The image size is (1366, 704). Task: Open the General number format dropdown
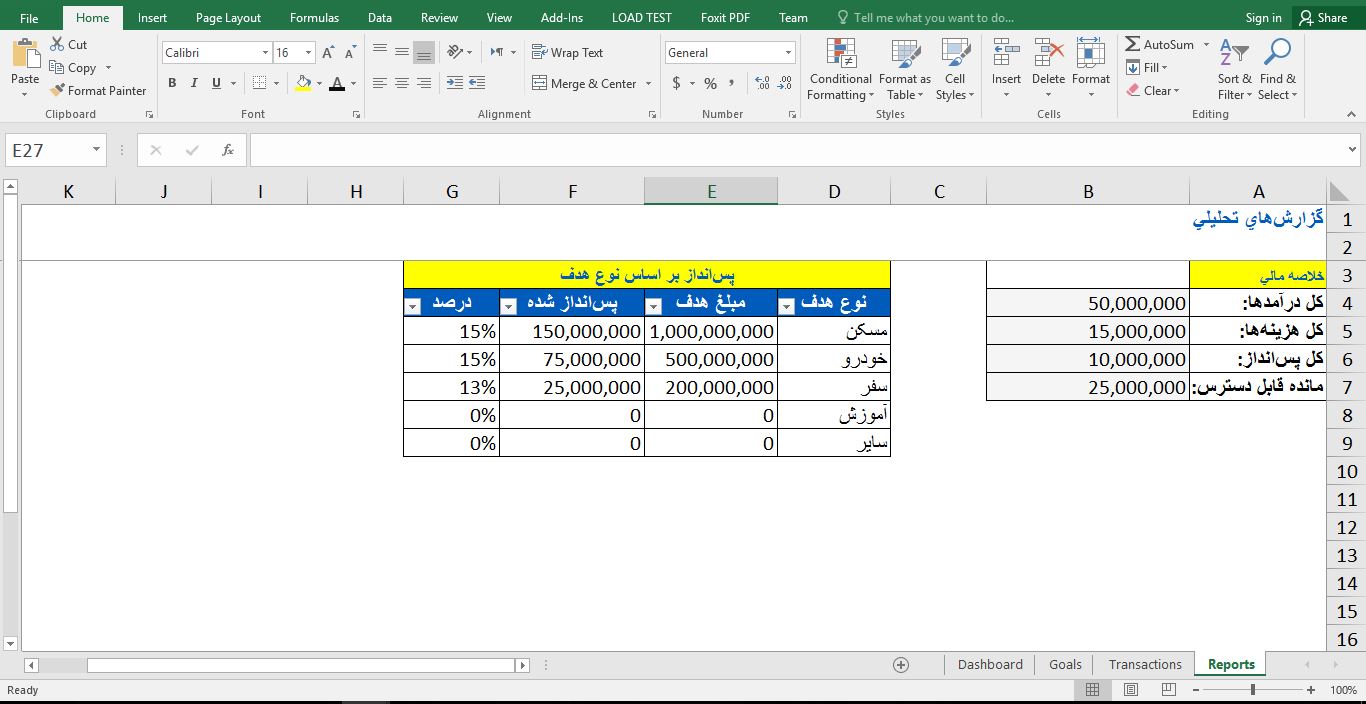pos(788,53)
